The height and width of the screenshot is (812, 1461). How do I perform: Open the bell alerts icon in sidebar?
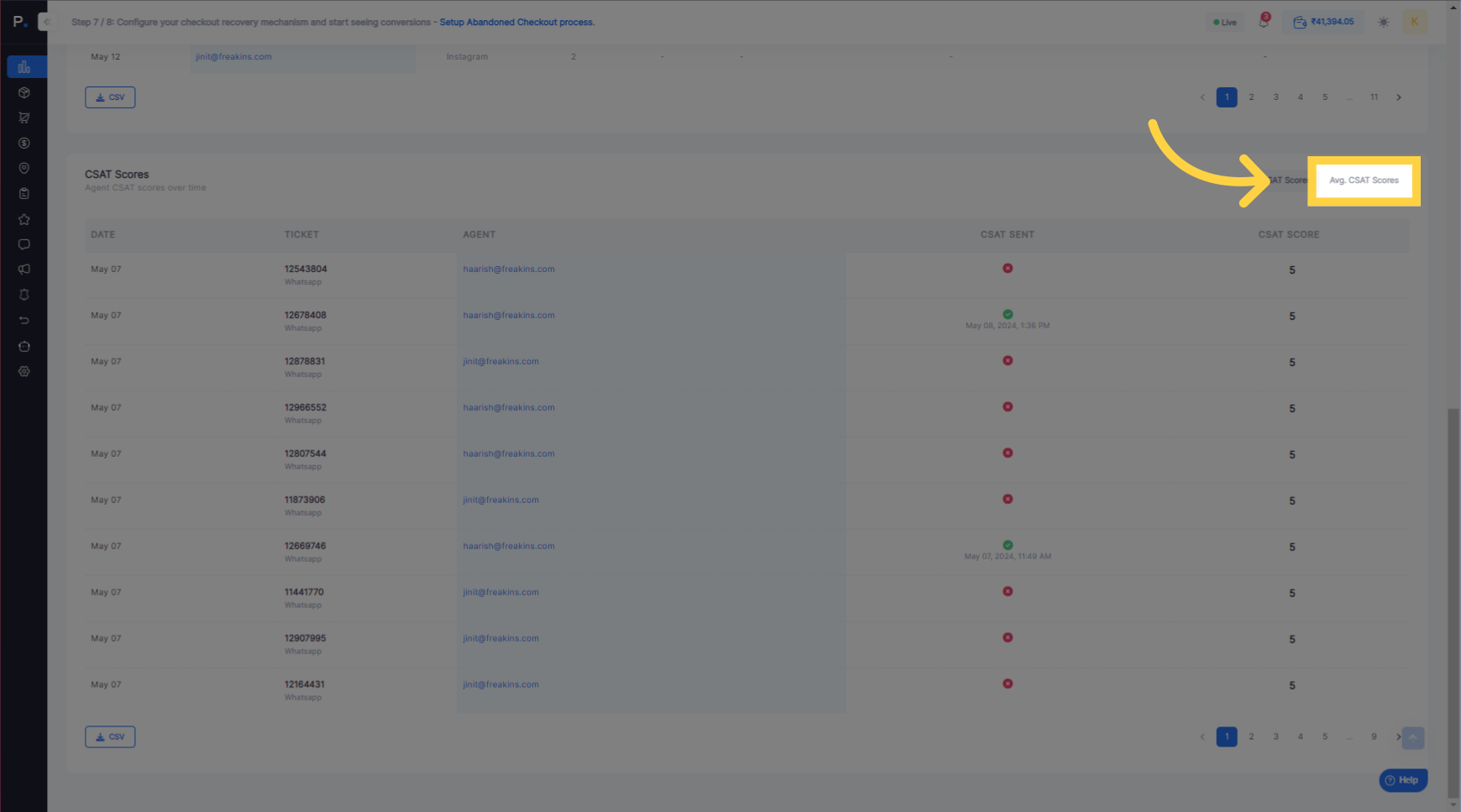tap(24, 295)
